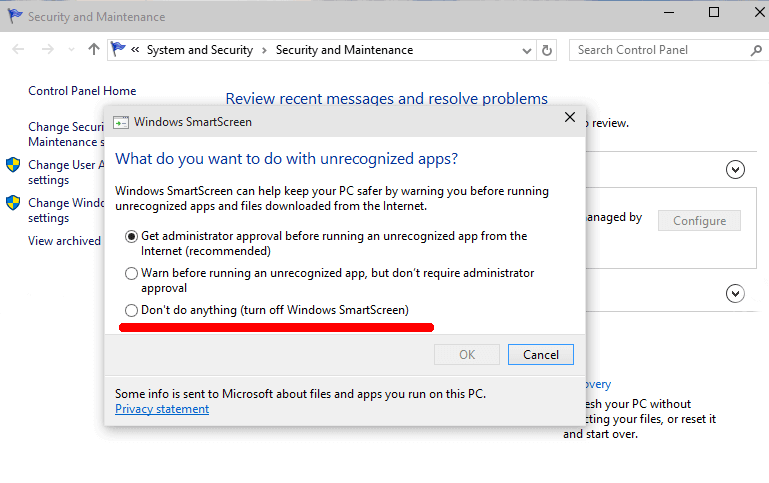This screenshot has height=483, width=769.
Task: Open the recent locations dropdown arrow
Action: pos(72,50)
